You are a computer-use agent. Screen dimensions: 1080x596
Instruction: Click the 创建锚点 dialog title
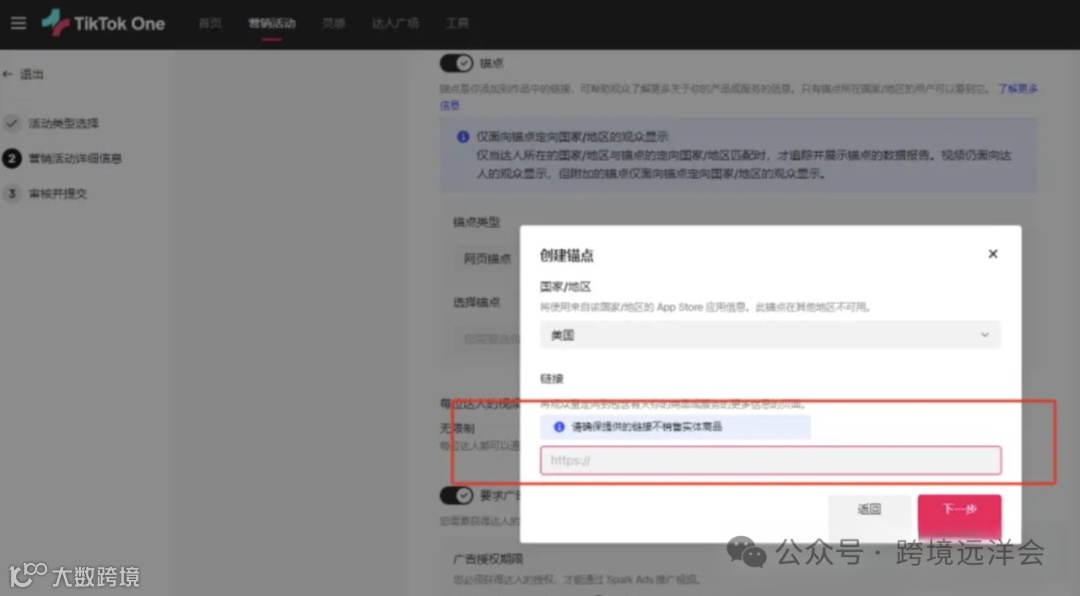tap(566, 256)
